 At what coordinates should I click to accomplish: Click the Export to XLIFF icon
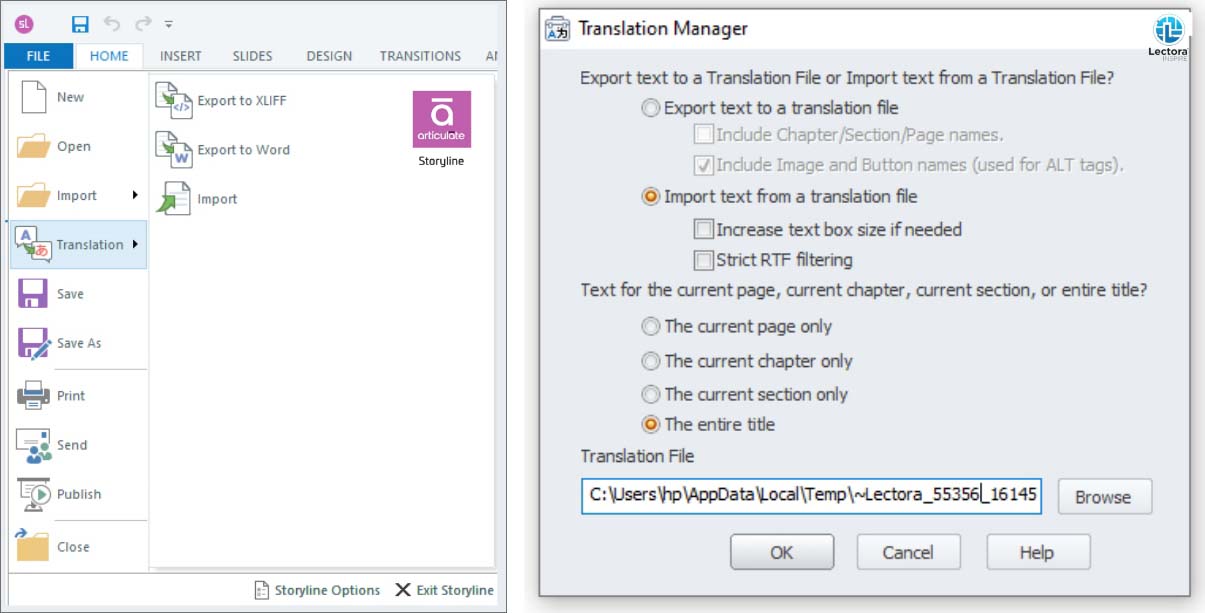tap(173, 101)
